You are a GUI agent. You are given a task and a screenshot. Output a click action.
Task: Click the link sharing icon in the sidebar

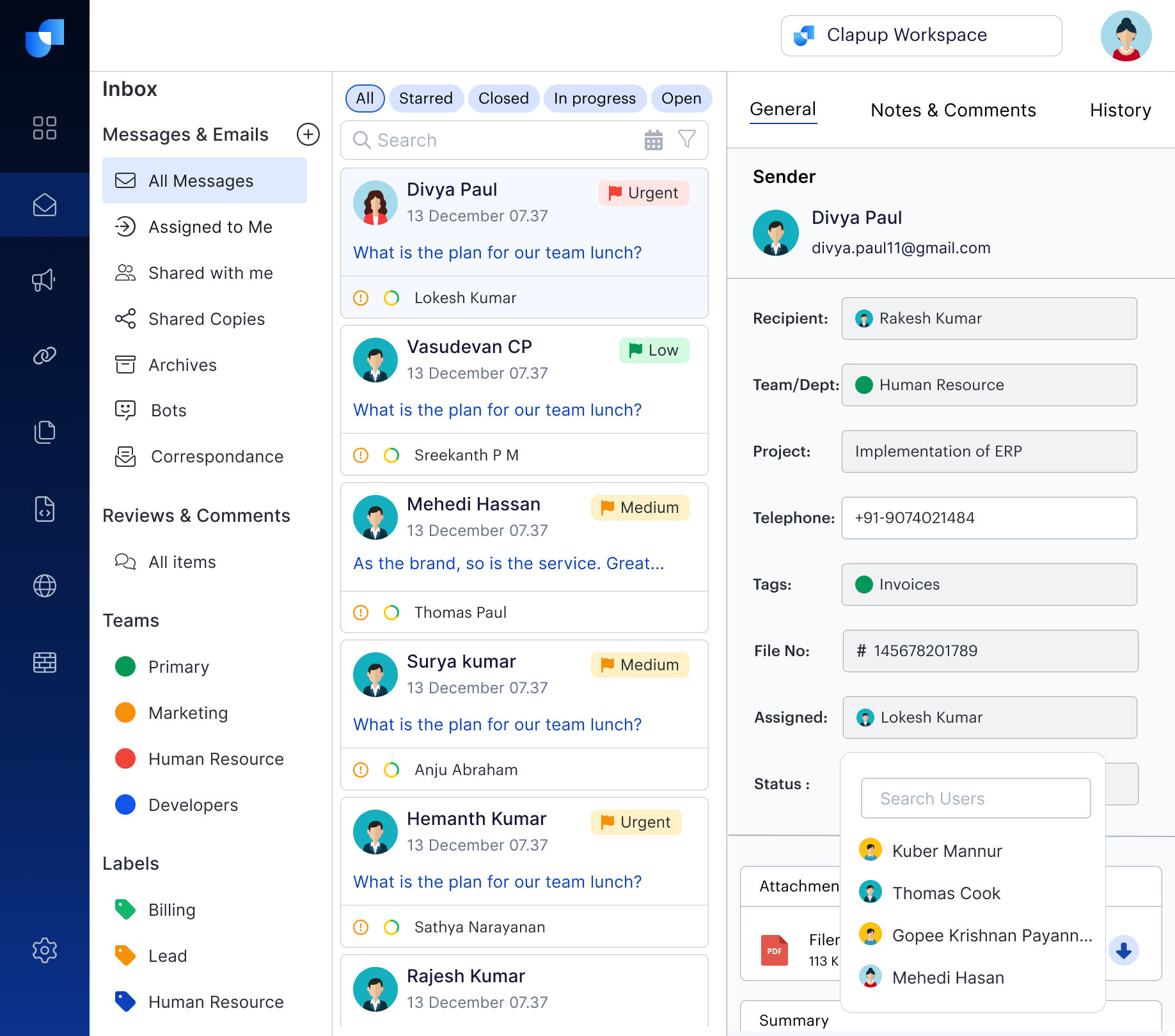tap(45, 356)
